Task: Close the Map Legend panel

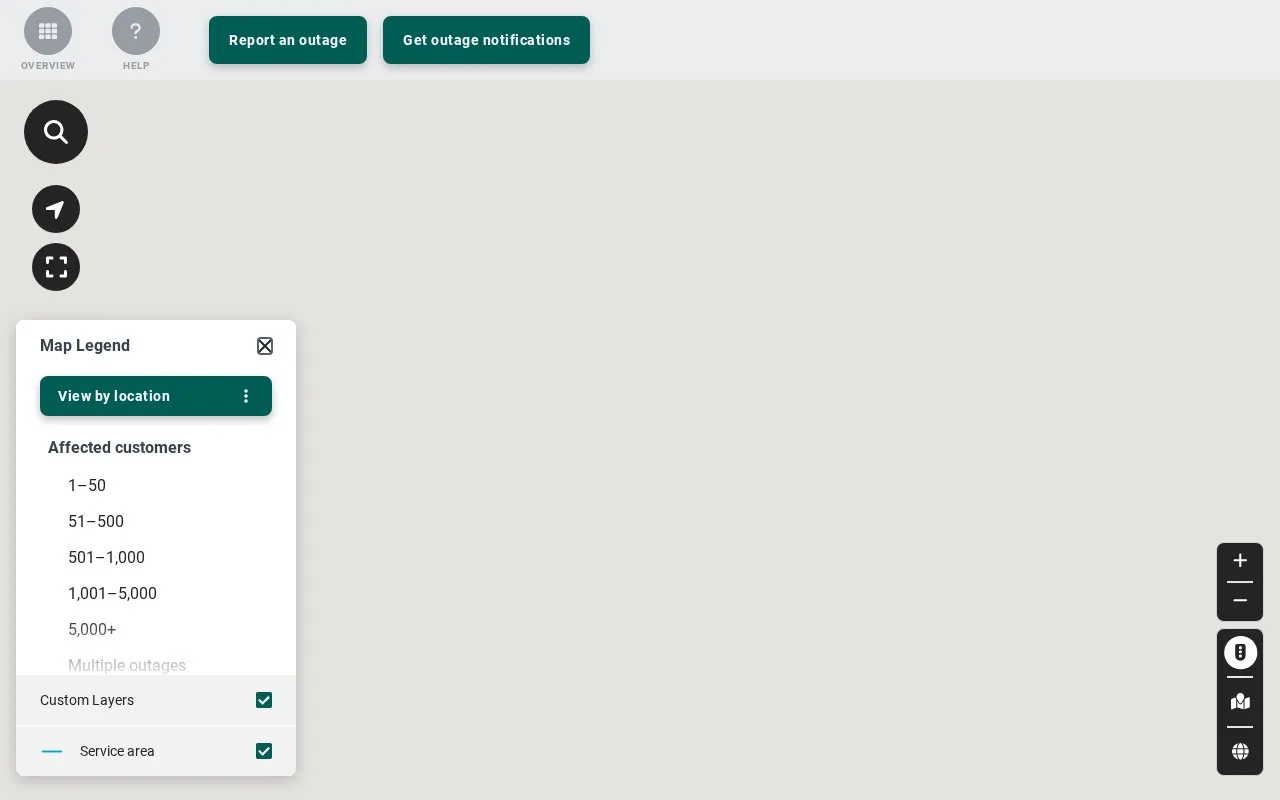Action: tap(265, 346)
